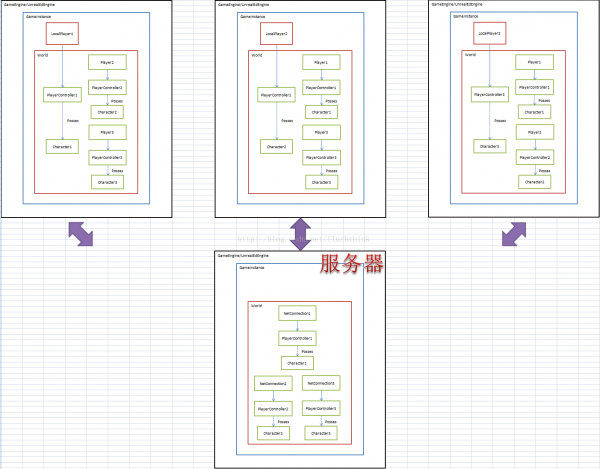Select the LocalPlayer2 box

point(276,34)
